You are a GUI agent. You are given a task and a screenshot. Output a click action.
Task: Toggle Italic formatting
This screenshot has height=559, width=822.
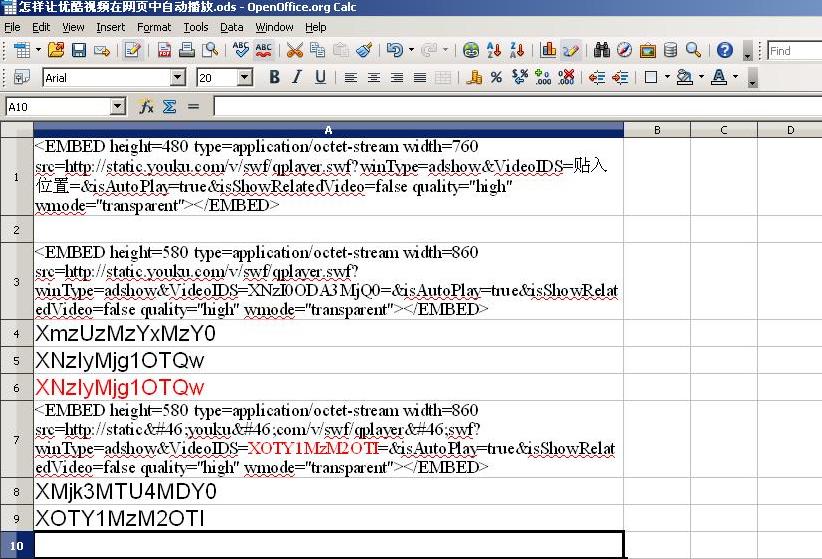pyautogui.click(x=297, y=78)
